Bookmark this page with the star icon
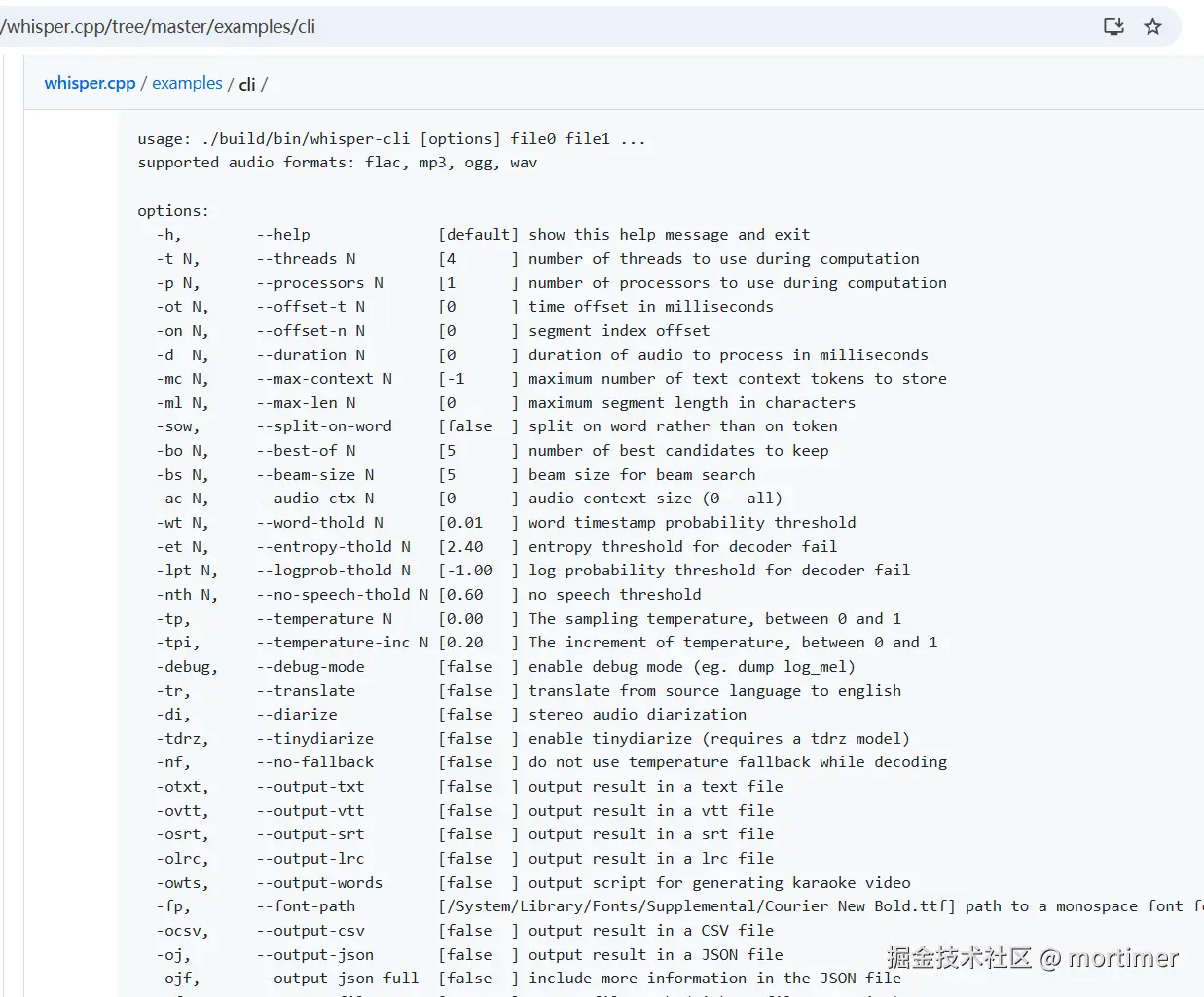 [x=1152, y=26]
